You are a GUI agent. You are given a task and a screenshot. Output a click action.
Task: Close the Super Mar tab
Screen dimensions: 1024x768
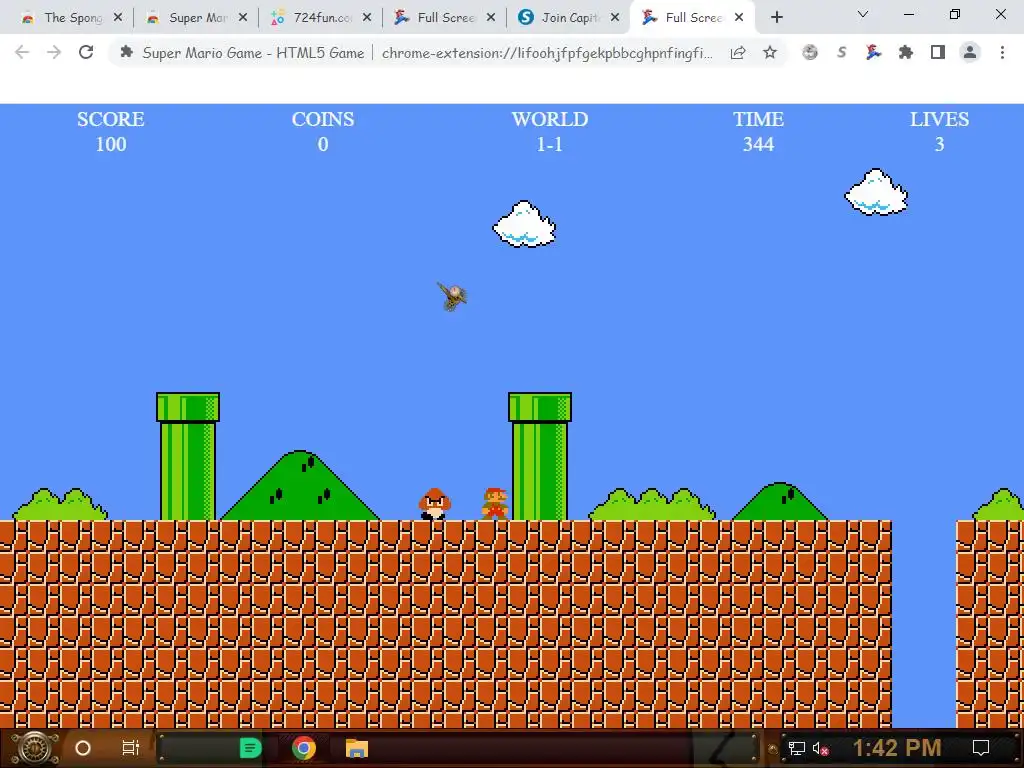(x=243, y=18)
